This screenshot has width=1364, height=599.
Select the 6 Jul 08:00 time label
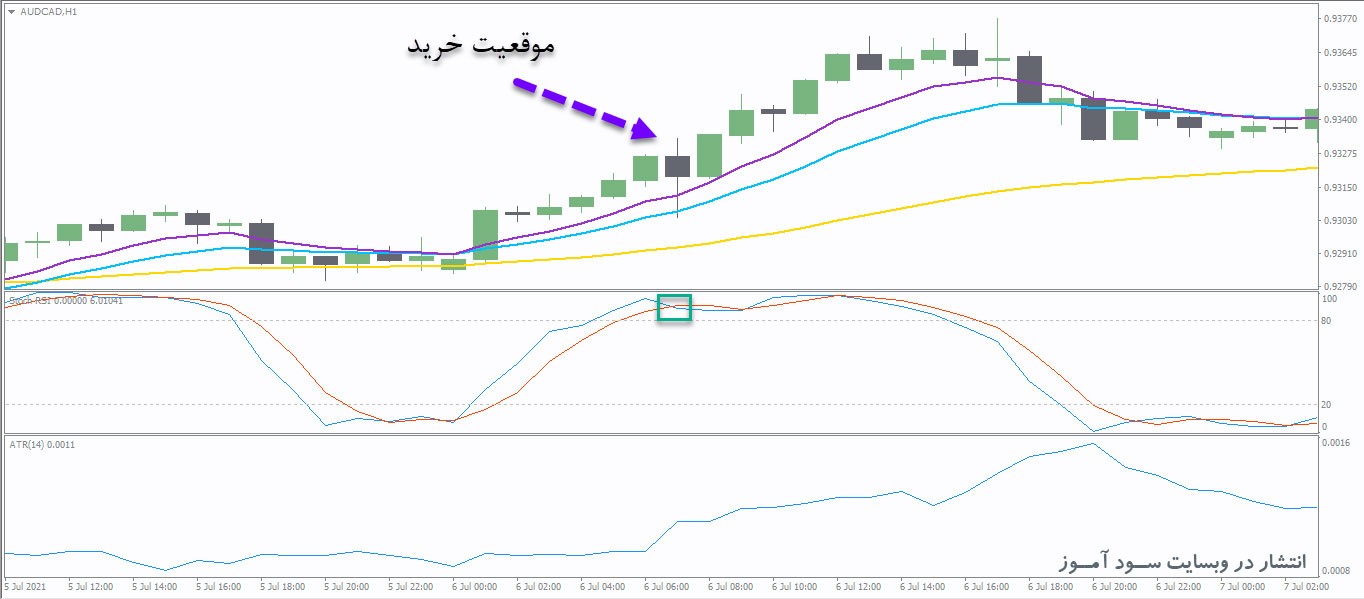click(x=730, y=586)
